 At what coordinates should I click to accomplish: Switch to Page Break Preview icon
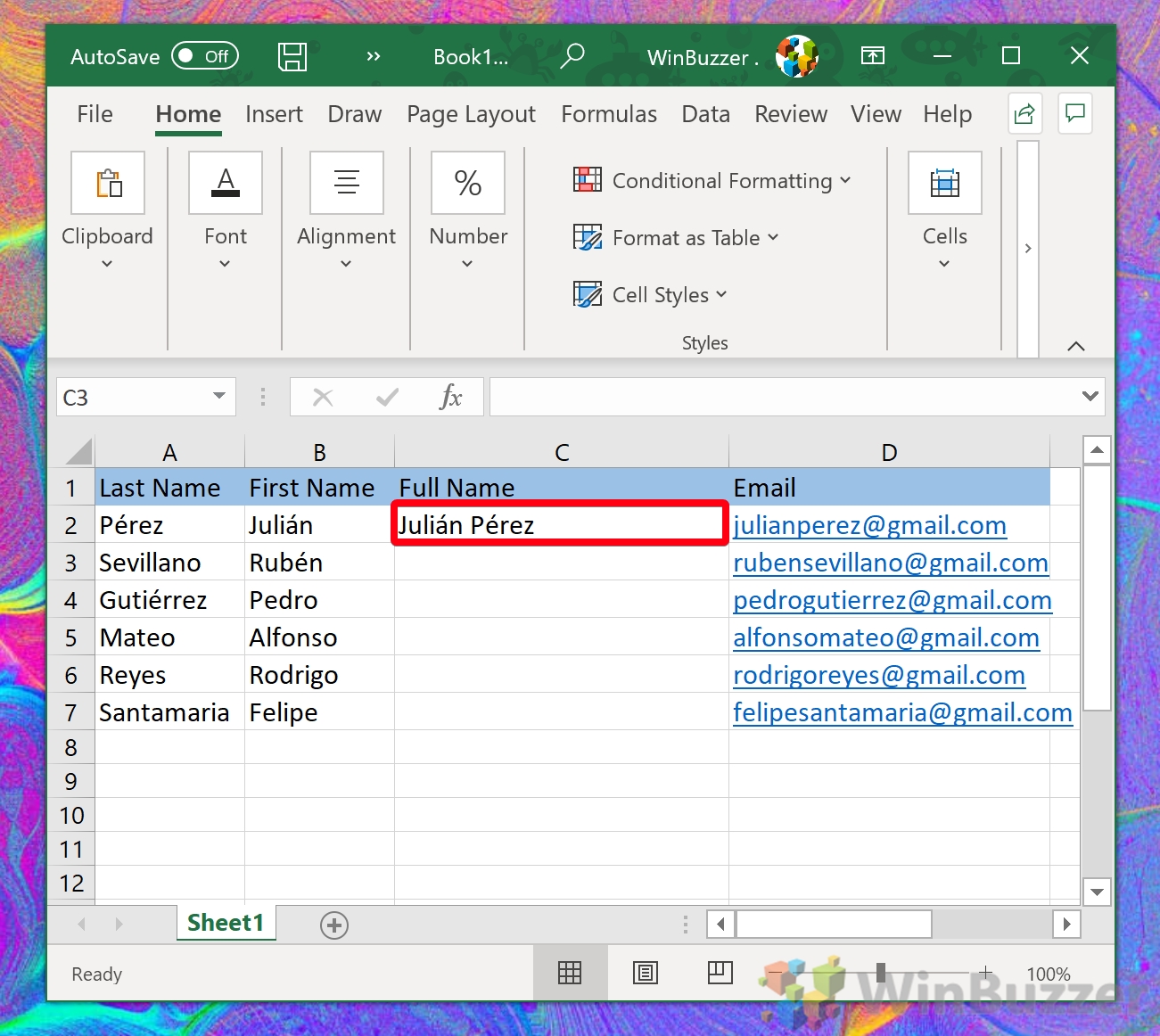(720, 973)
